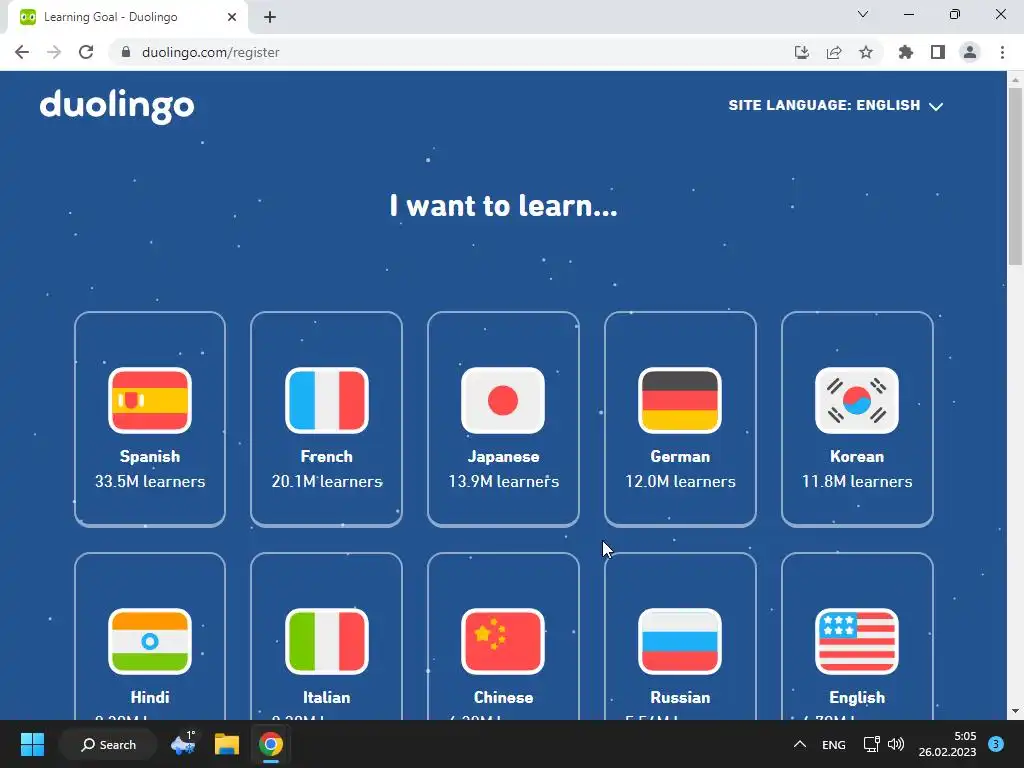Open the tab search chevron
The height and width of the screenshot is (768, 1024).
tap(863, 14)
